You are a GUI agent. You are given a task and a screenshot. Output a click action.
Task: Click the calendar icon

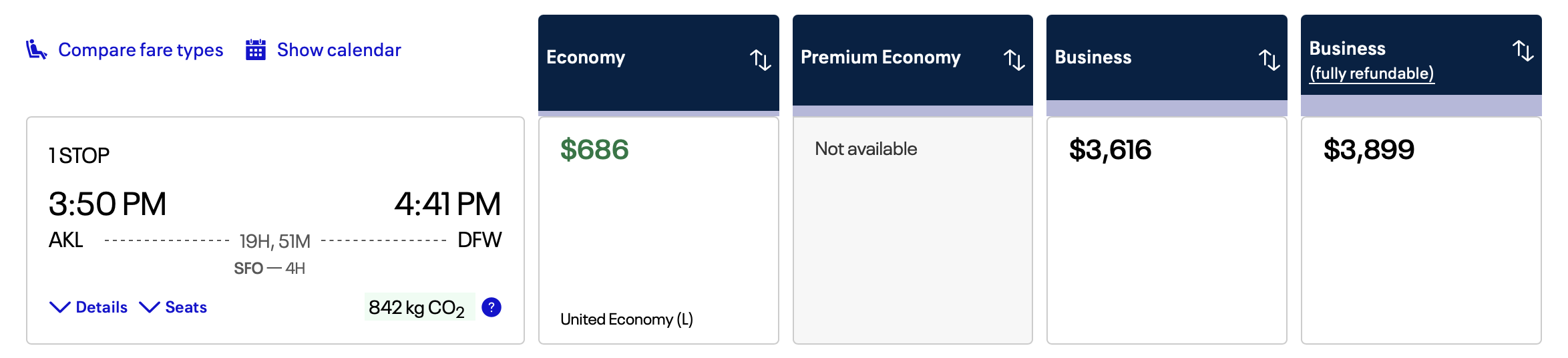coord(255,50)
